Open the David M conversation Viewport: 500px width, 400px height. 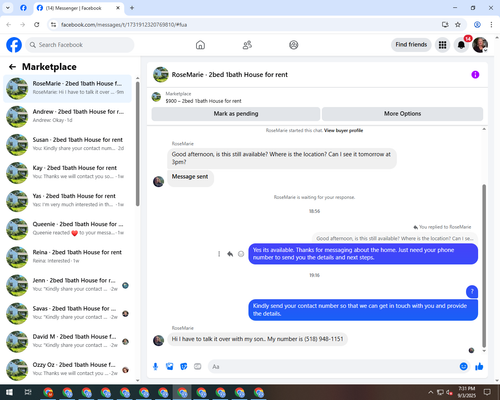pos(67,342)
